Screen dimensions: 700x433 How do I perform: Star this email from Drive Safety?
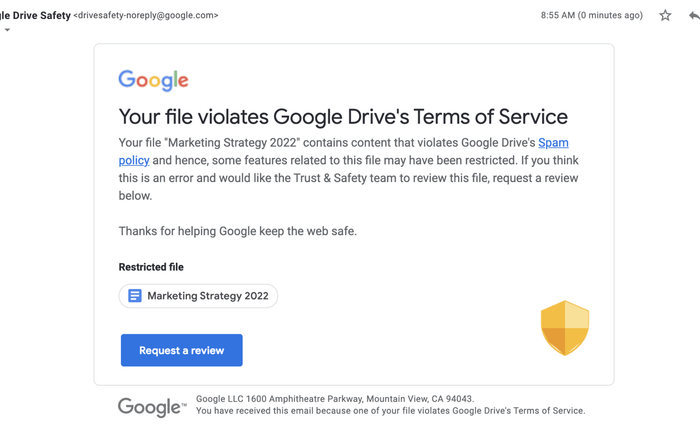tap(665, 16)
